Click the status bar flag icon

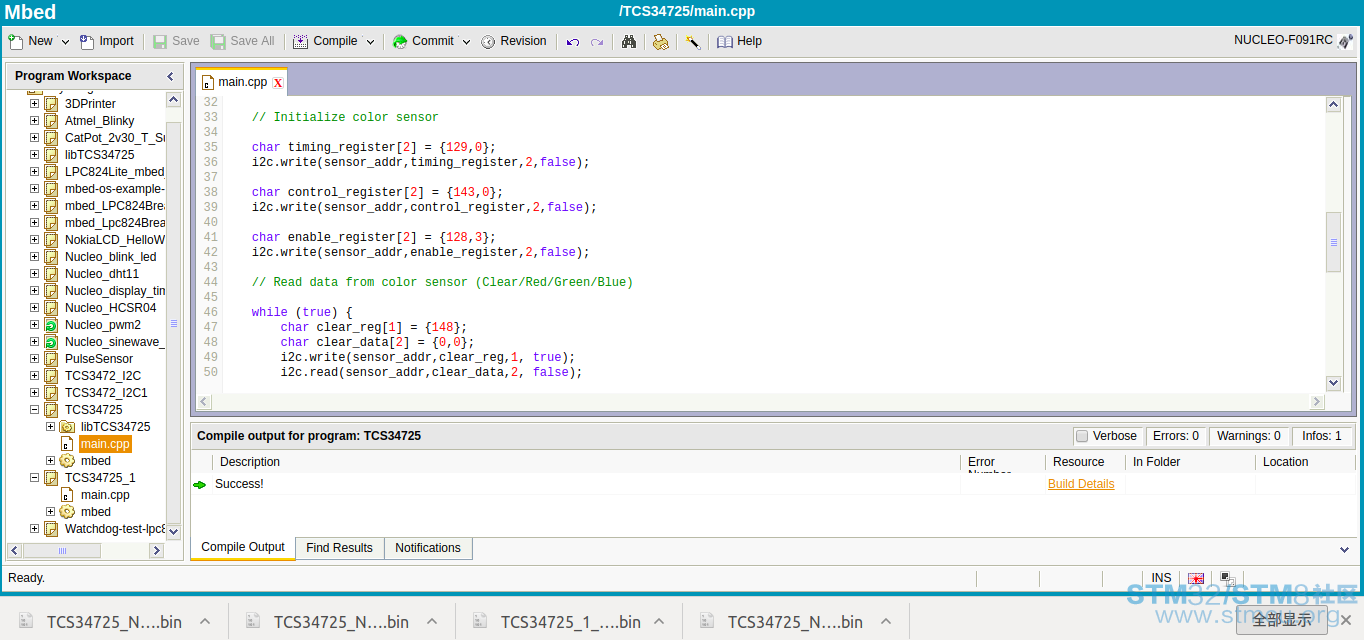click(x=1196, y=579)
